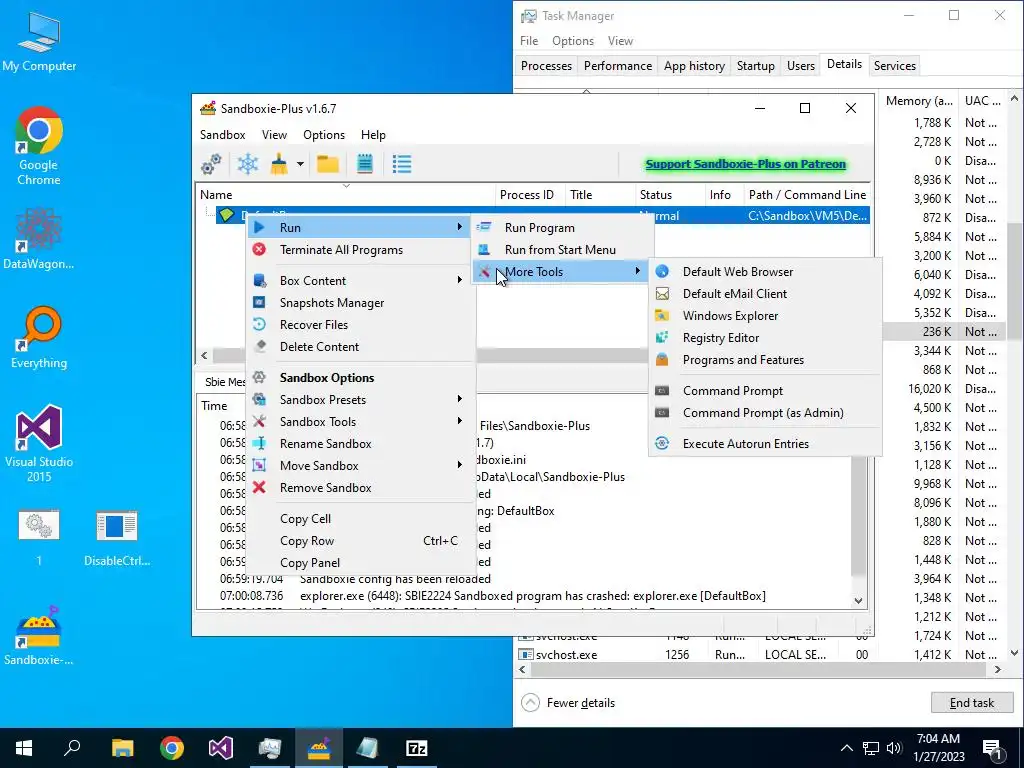This screenshot has height=768, width=1024.
Task: Open the 7z taskbar icon
Action: (x=417, y=748)
